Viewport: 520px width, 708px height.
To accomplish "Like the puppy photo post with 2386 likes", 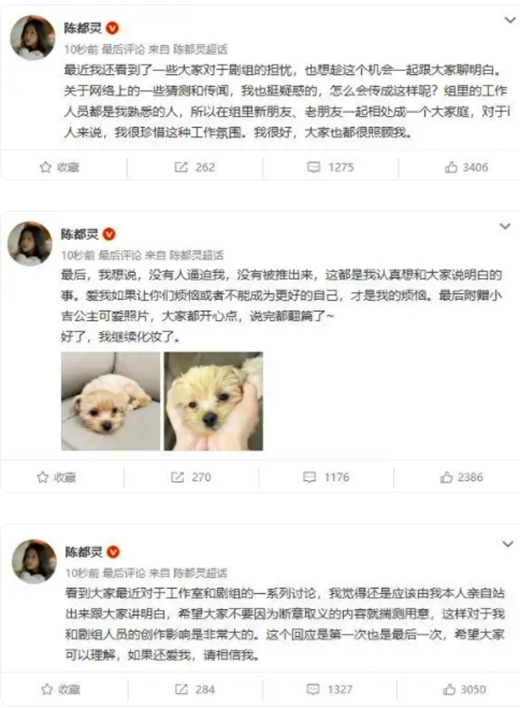I will tap(461, 477).
